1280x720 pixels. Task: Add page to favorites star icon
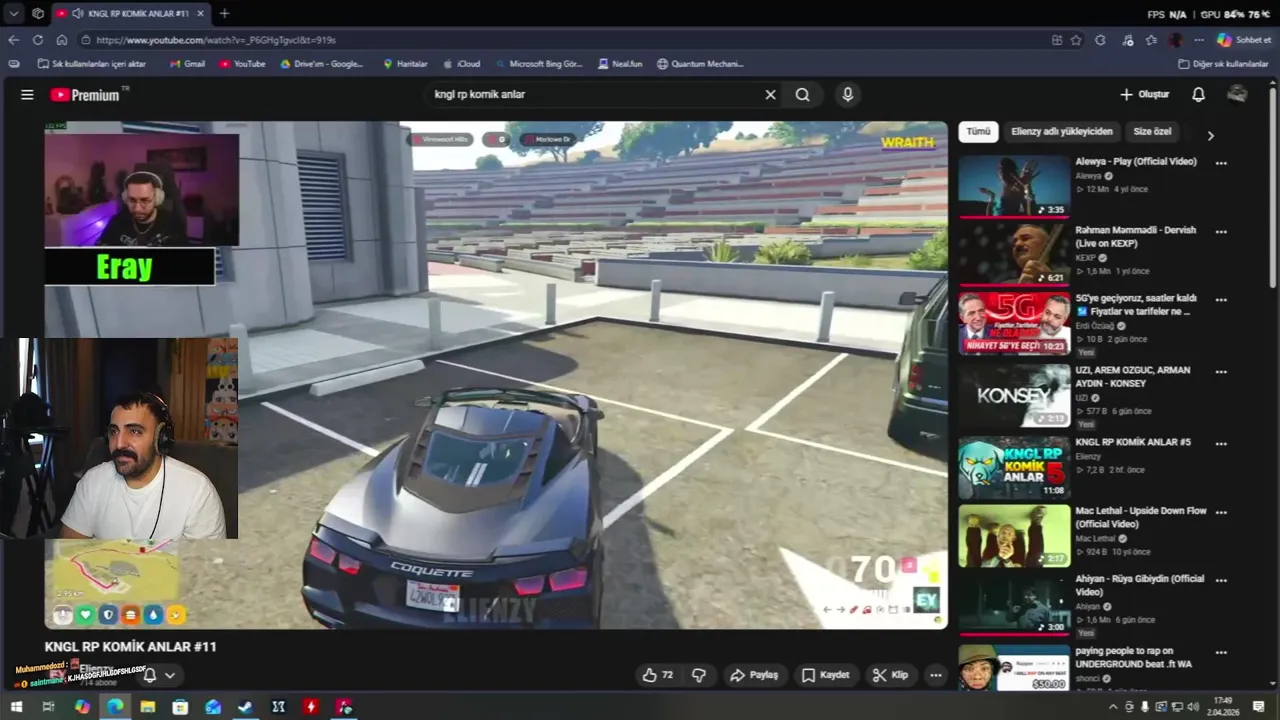click(x=1076, y=40)
